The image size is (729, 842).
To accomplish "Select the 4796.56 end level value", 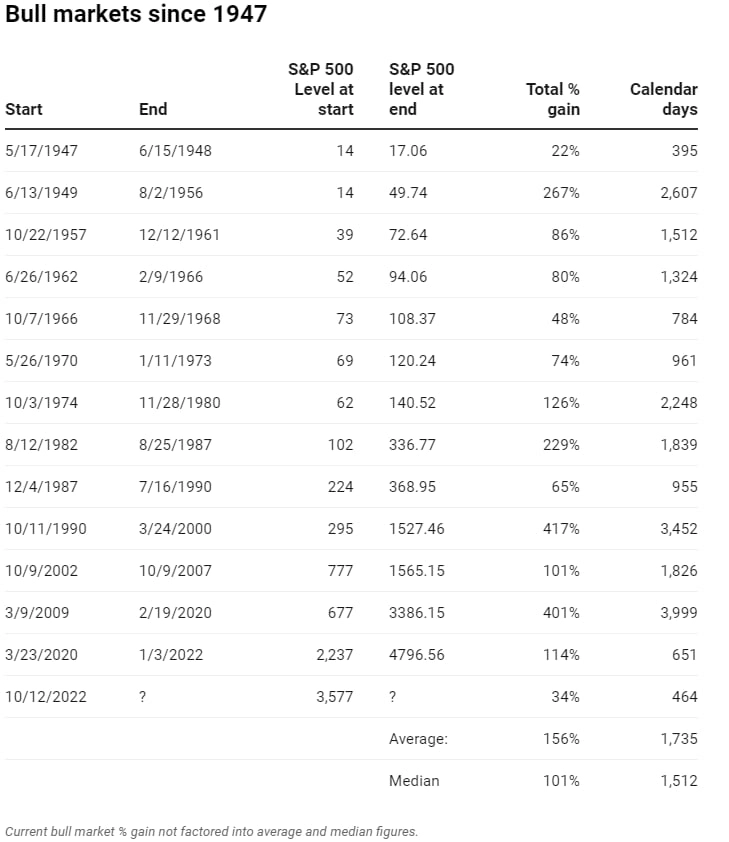I will (416, 654).
